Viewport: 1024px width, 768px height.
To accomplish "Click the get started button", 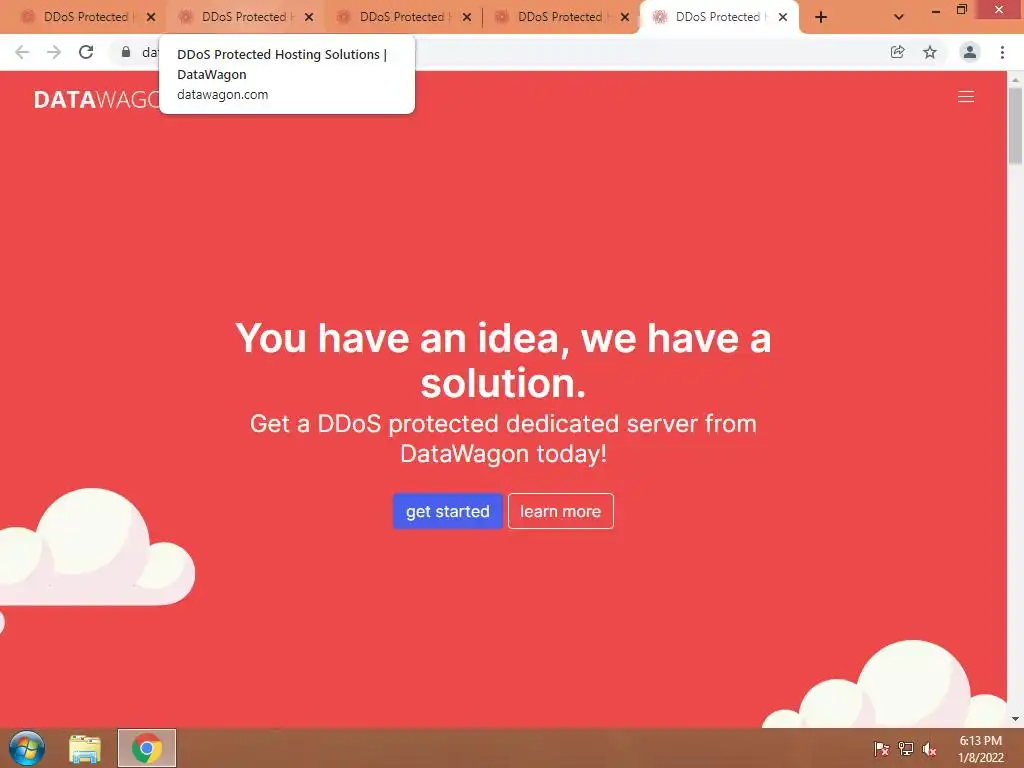I will coord(447,511).
